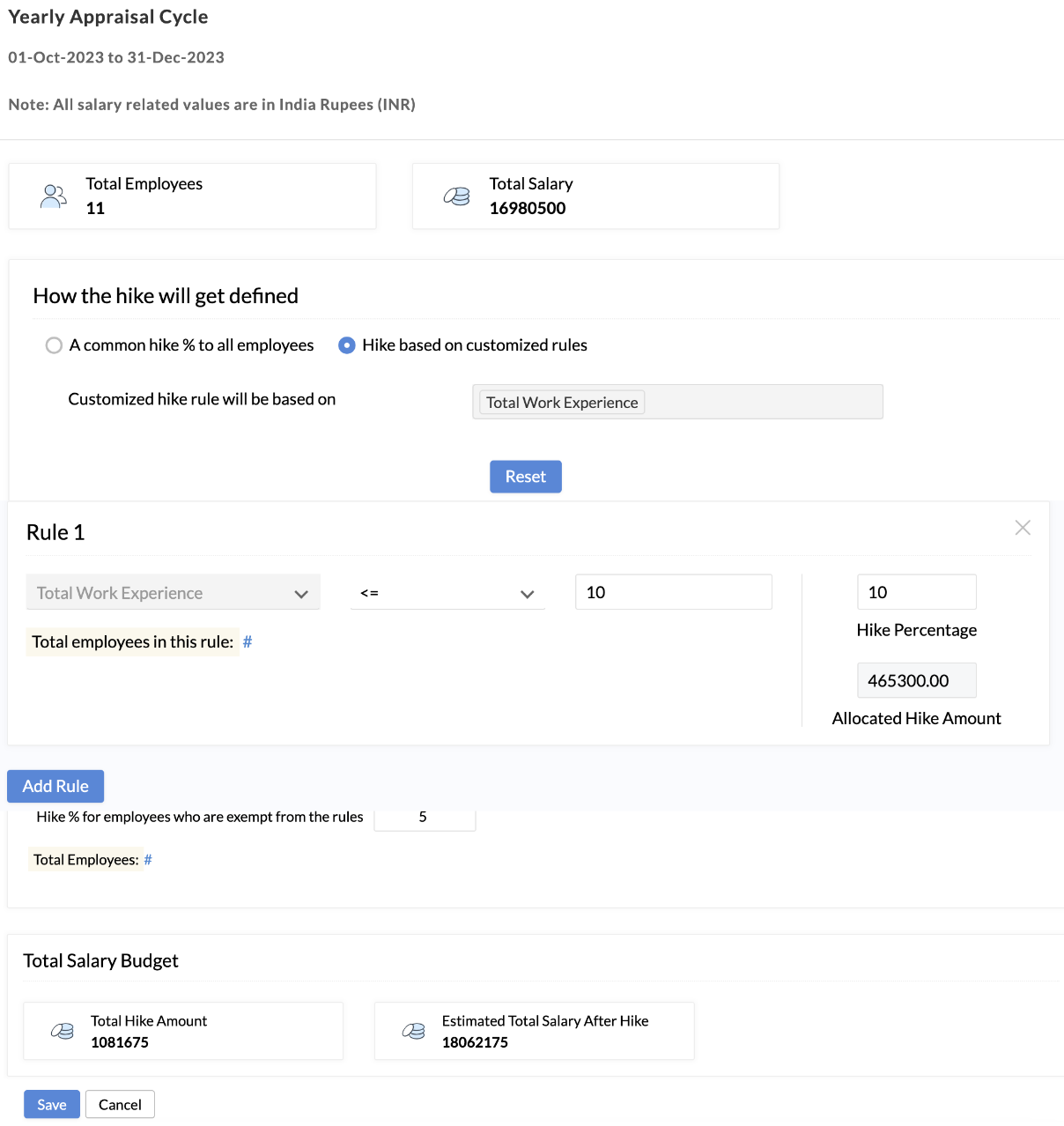Open the Total Work Experience rule dropdown

174,593
